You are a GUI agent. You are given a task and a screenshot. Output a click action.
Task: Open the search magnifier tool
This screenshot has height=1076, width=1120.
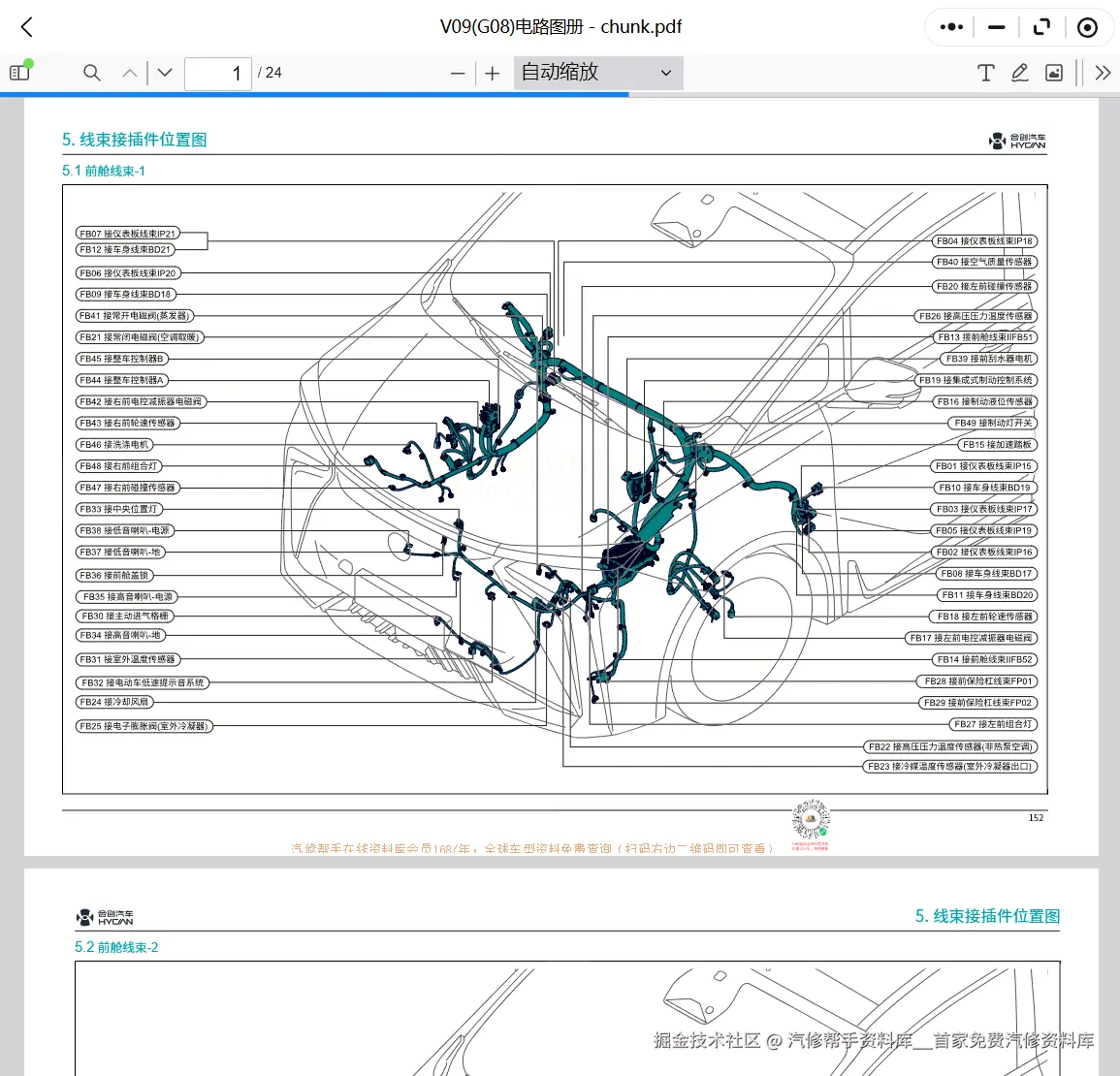point(91,72)
